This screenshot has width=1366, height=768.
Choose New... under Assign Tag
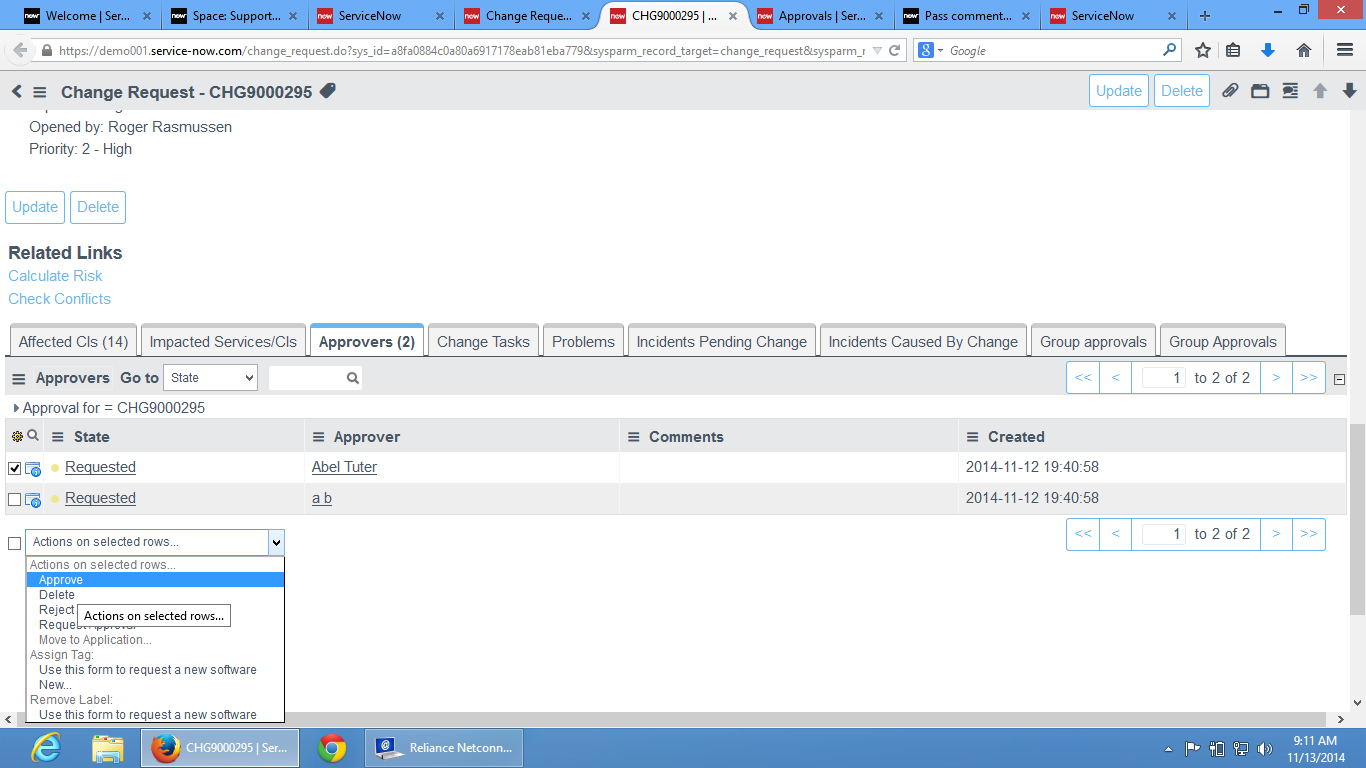point(155,685)
